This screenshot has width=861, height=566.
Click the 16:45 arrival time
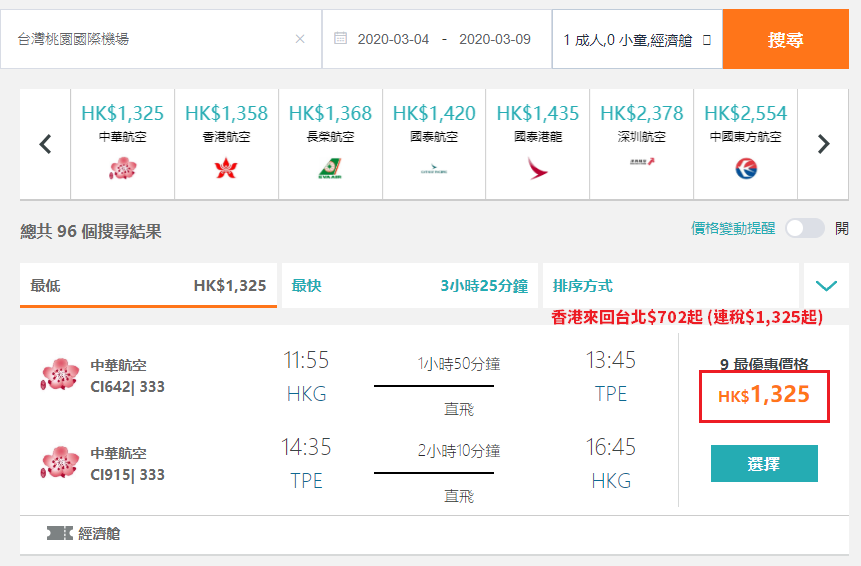(611, 447)
